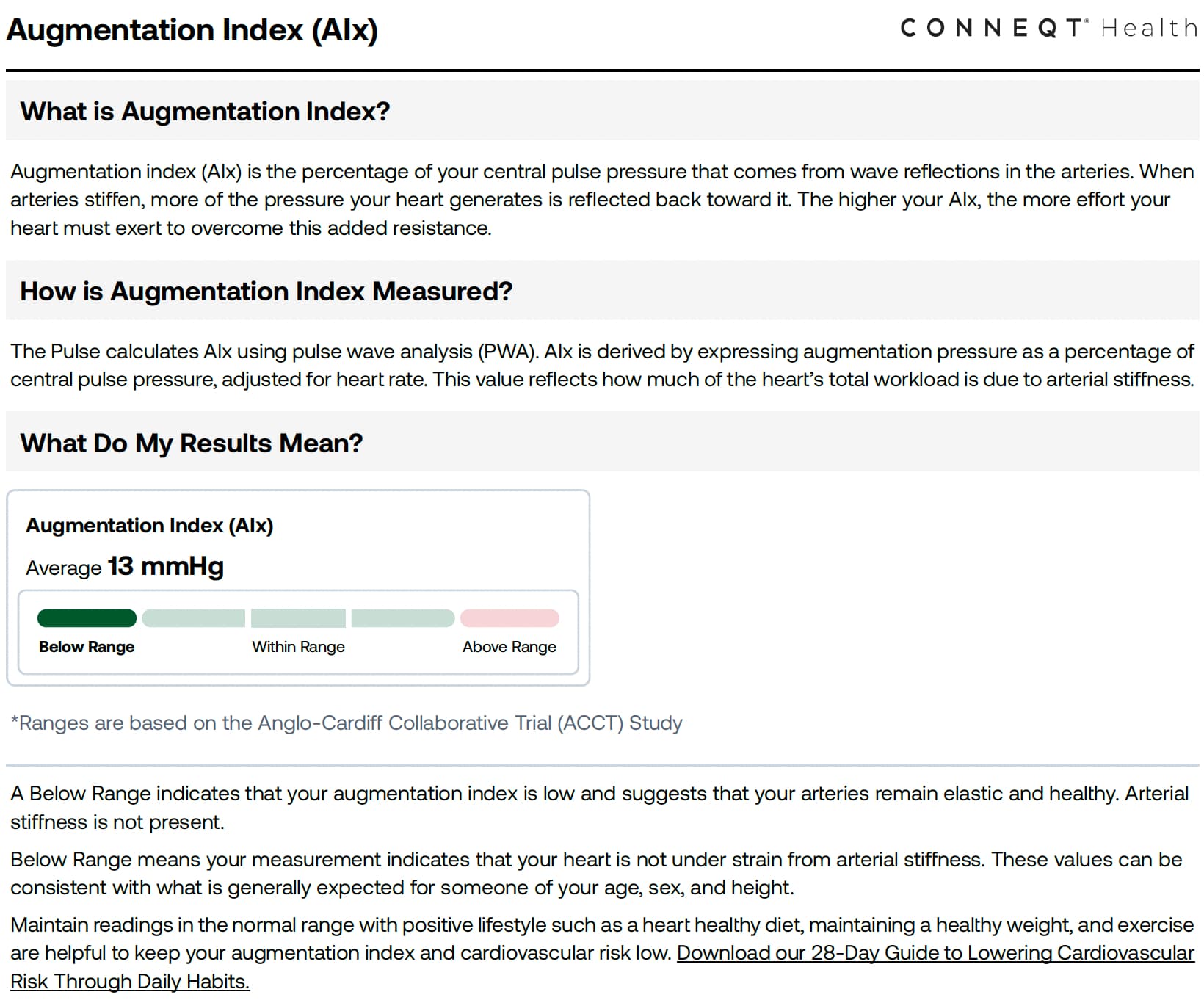The width and height of the screenshot is (1204, 1003).
Task: Click the "What Do My Results Mean?" heading
Action: coord(192,443)
